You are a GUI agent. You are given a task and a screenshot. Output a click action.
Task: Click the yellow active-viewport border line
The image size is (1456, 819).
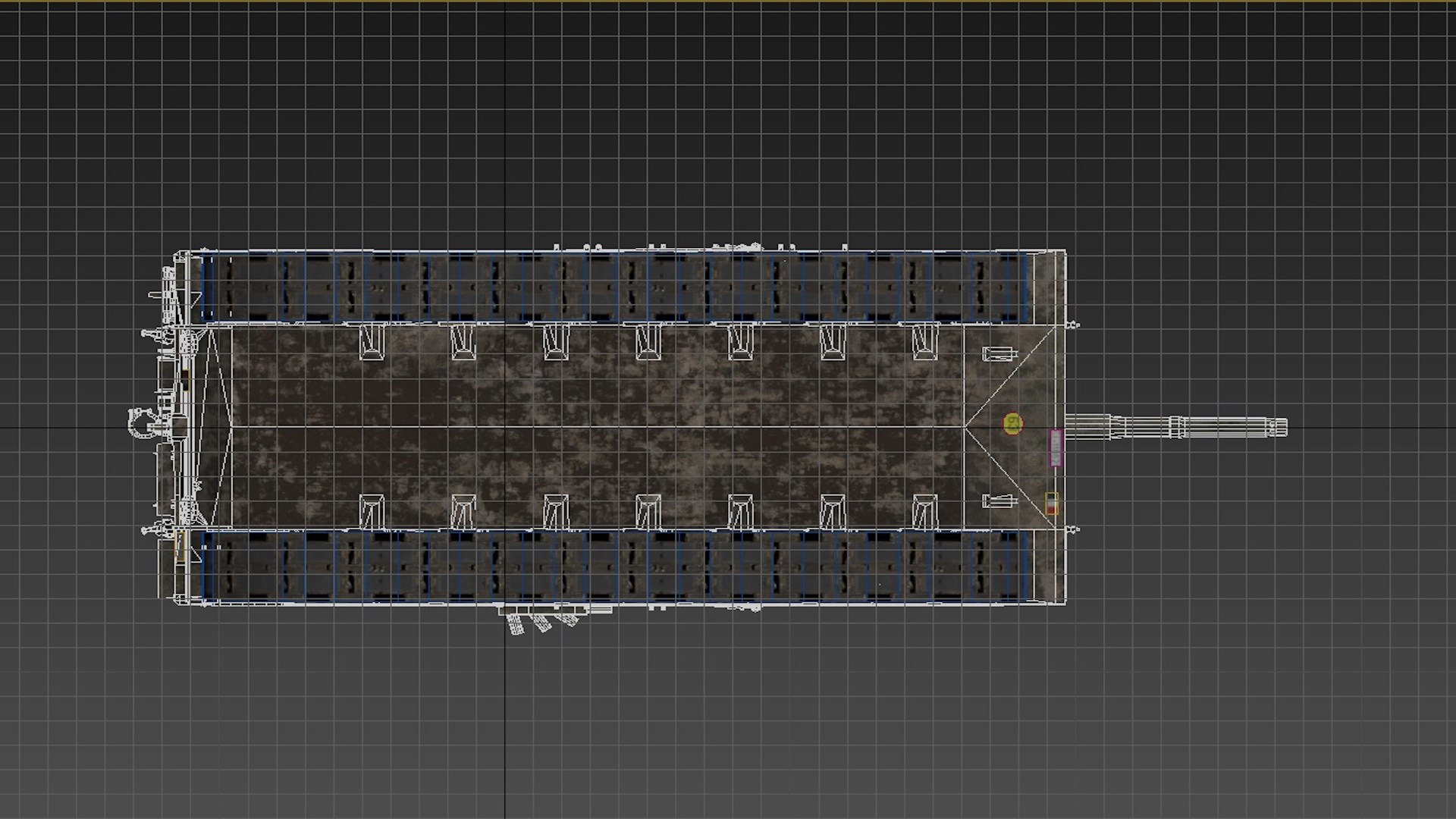(x=728, y=2)
